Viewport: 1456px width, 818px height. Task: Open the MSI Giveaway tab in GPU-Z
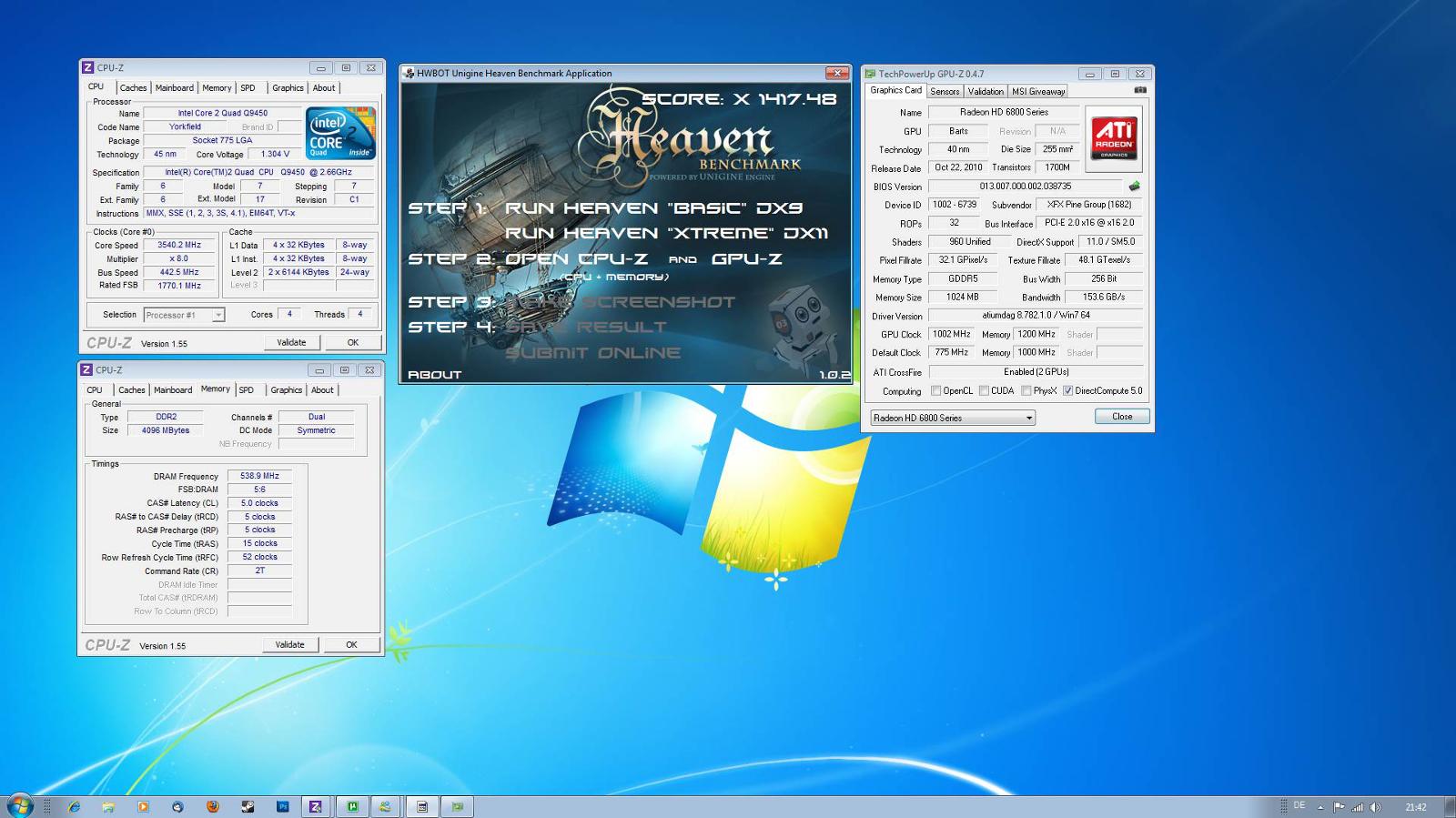pyautogui.click(x=1038, y=91)
